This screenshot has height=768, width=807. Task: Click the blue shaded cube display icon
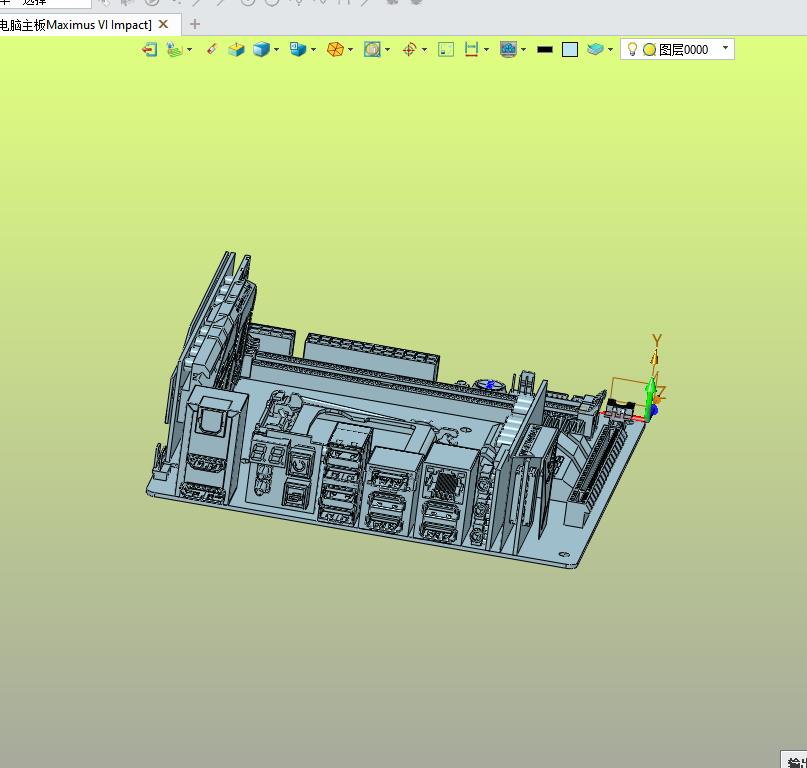tap(261, 49)
